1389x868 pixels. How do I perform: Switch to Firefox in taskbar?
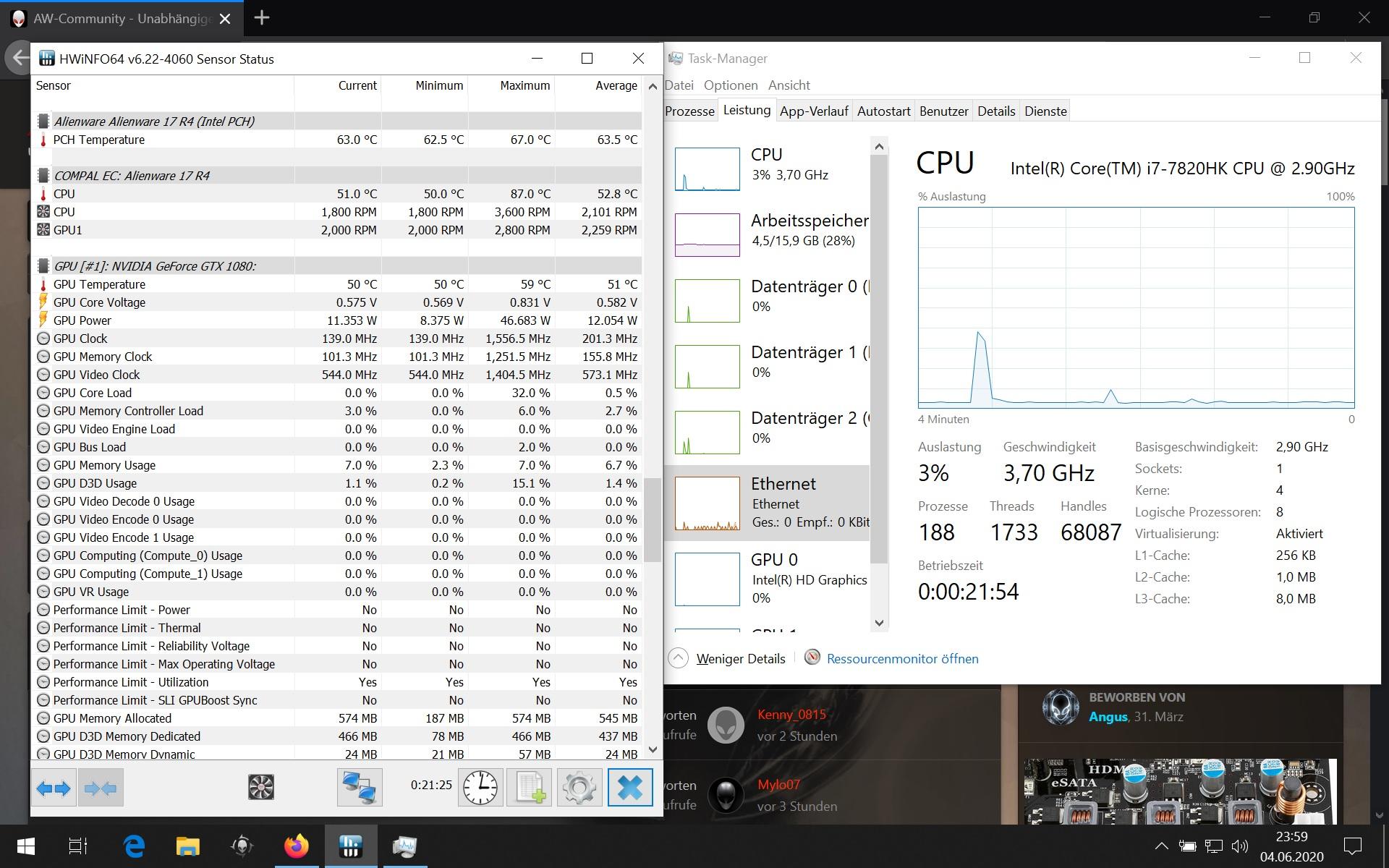[x=297, y=846]
